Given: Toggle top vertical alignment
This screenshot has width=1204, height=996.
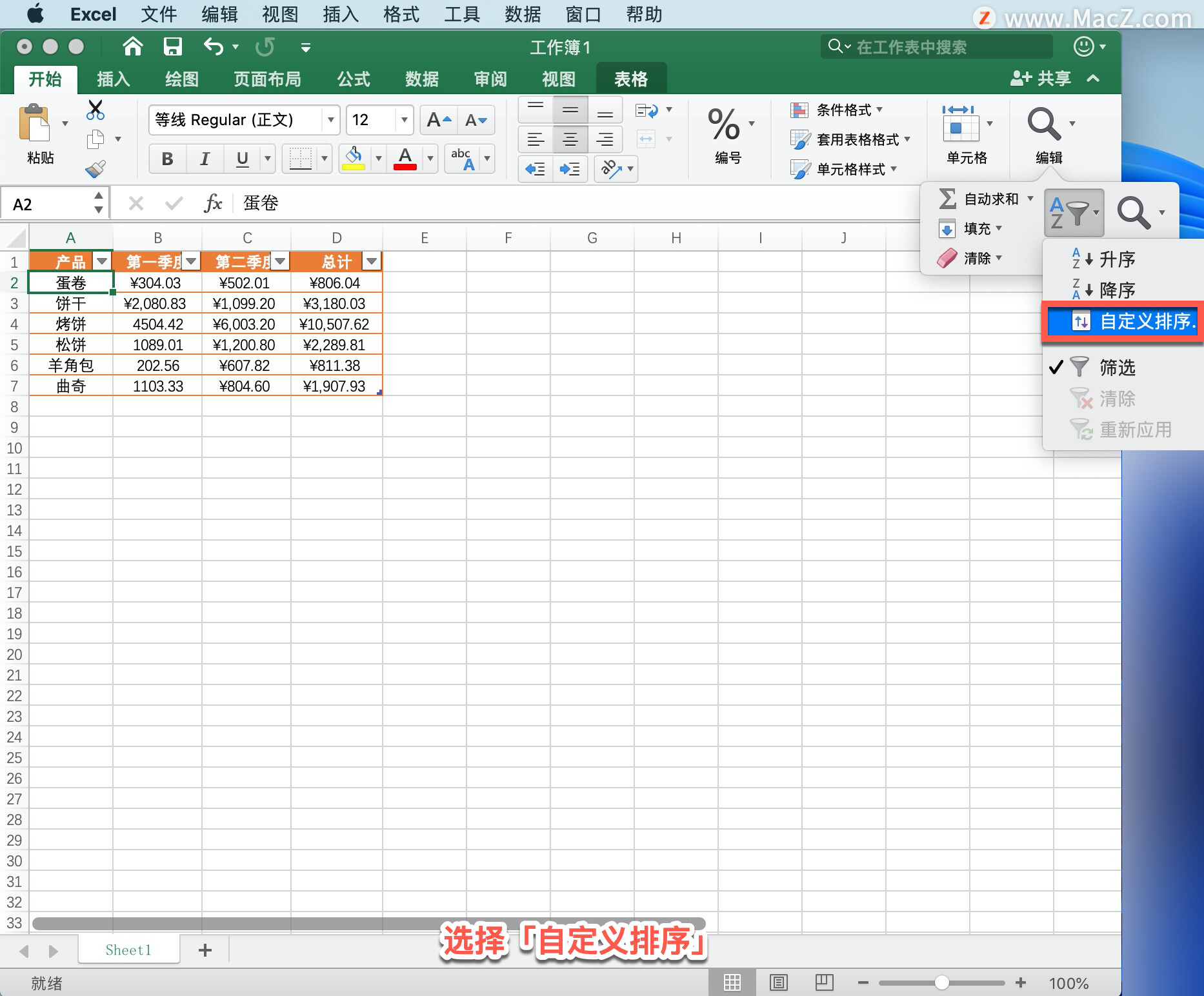Looking at the screenshot, I should click(x=536, y=110).
